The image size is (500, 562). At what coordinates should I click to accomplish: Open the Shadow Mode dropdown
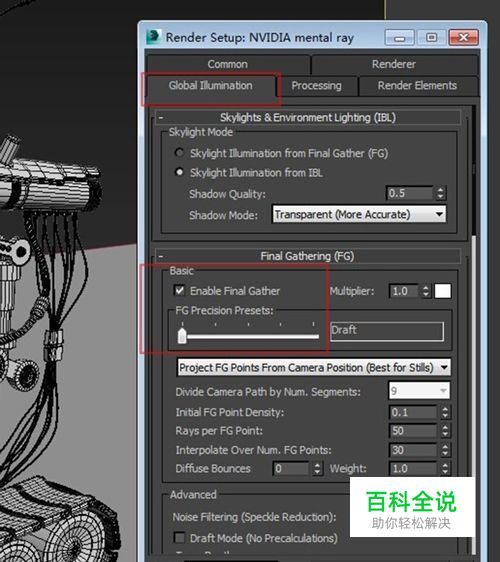click(x=359, y=214)
